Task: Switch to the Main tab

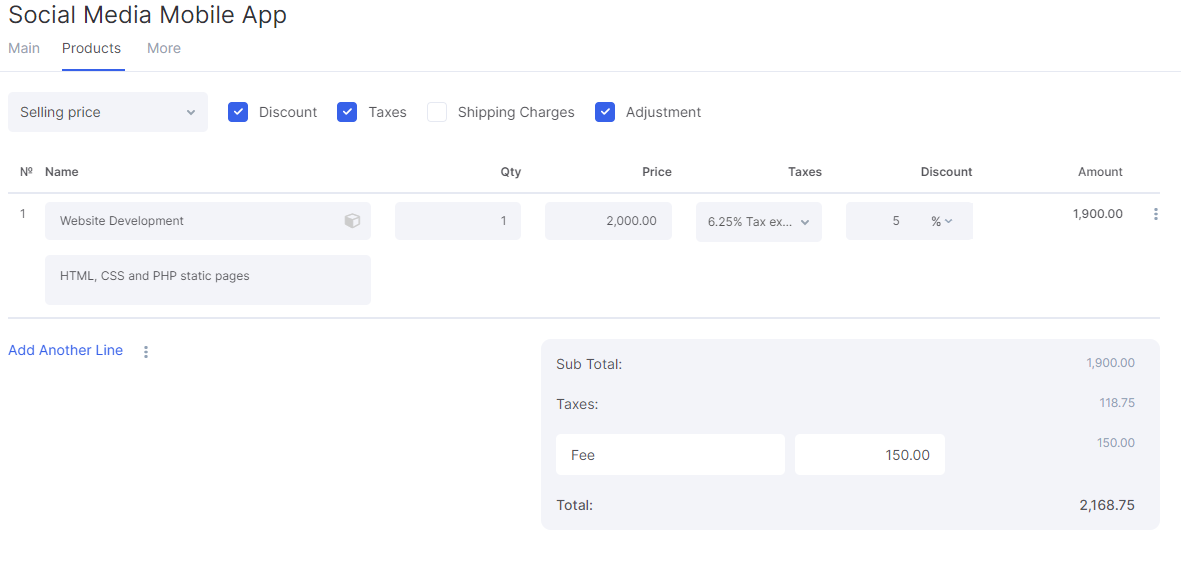Action: tap(23, 48)
